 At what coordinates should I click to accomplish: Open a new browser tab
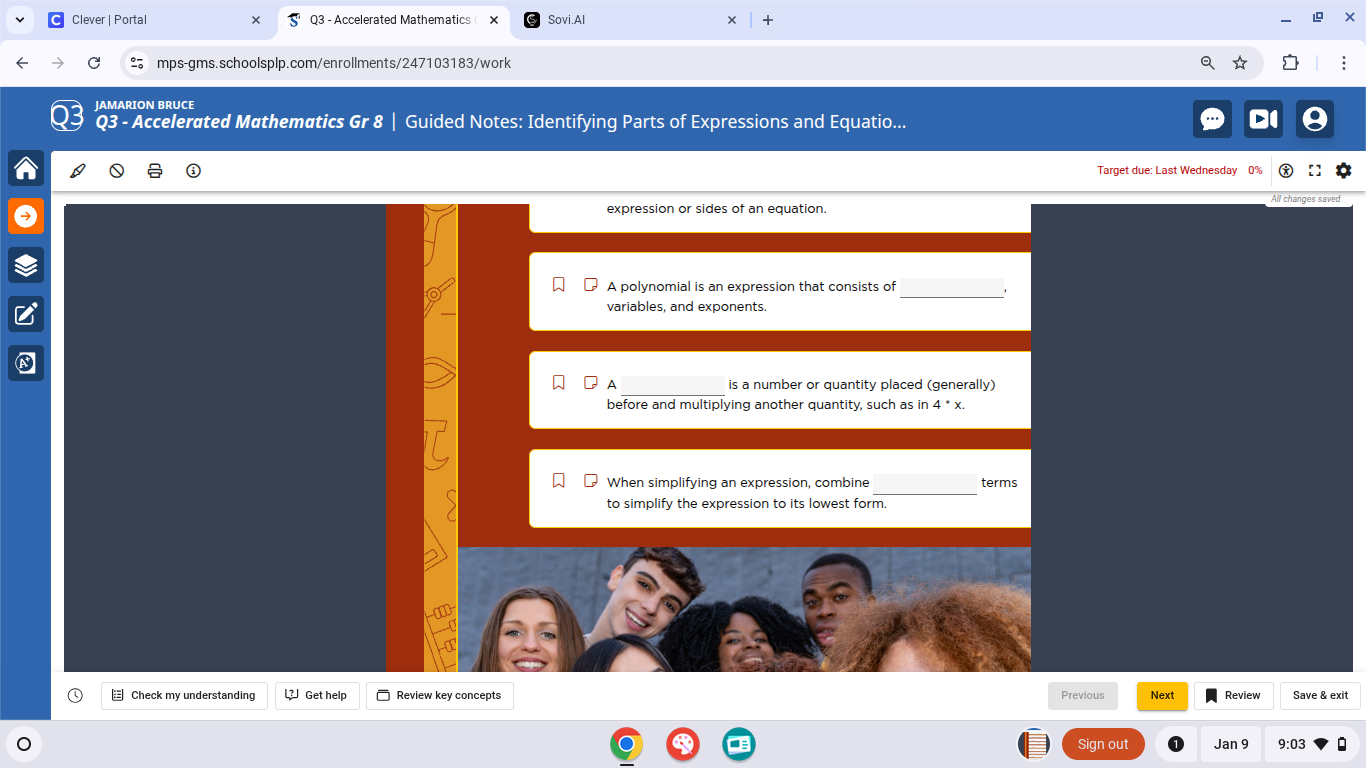point(768,20)
